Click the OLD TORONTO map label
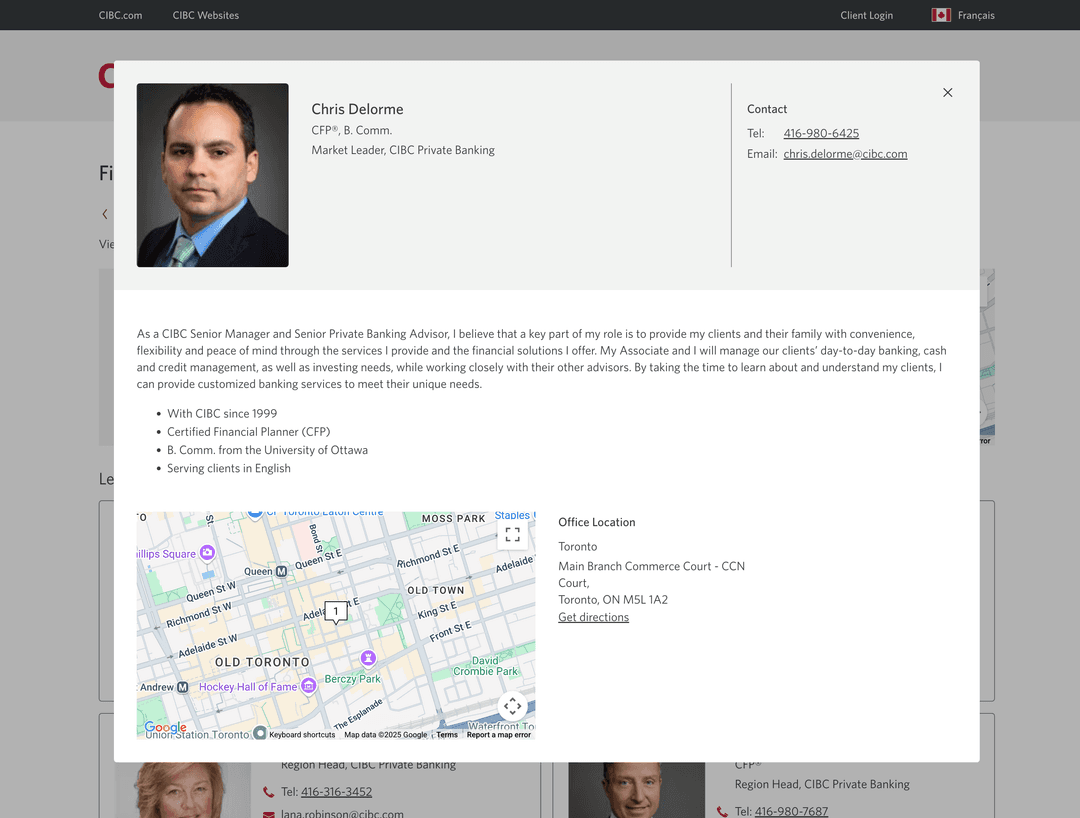Screen dimensions: 1080x818 tap(262, 662)
